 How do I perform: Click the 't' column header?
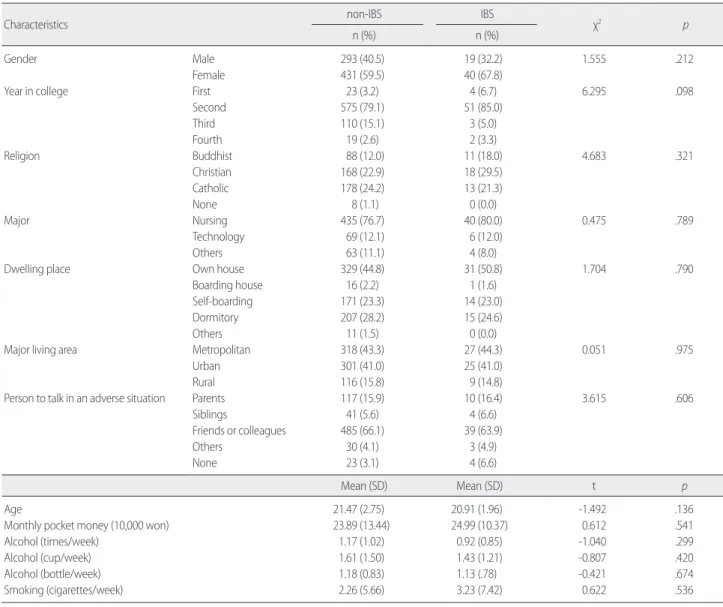(593, 486)
